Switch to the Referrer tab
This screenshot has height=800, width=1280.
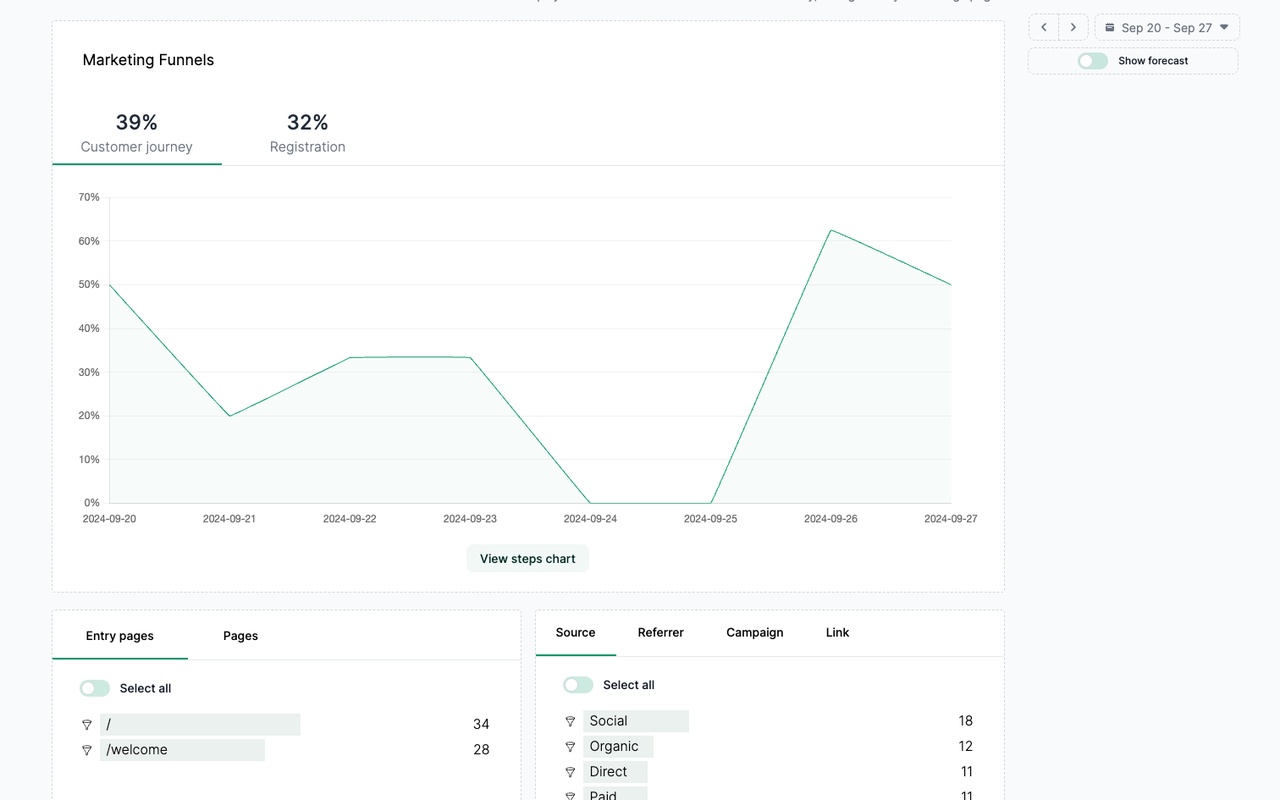[x=660, y=632]
